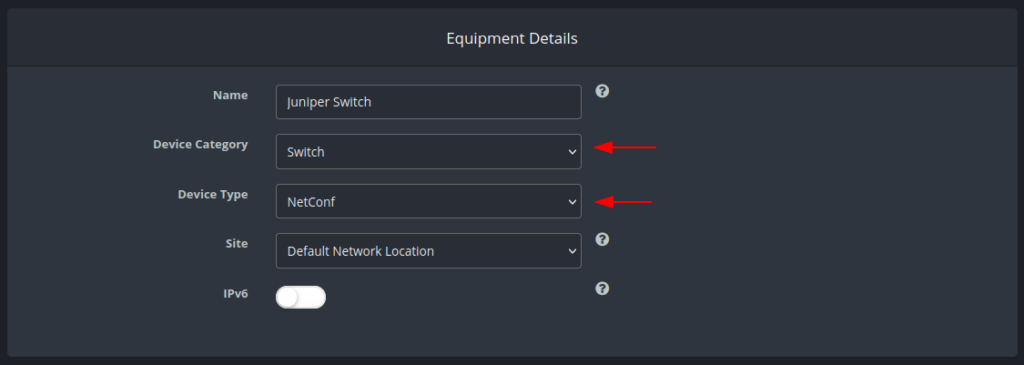The image size is (1024, 365).
Task: Click the Device Type chevron arrow
Action: [x=572, y=202]
